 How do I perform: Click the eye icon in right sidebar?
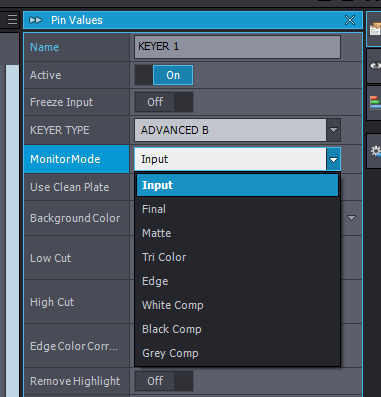(375, 66)
